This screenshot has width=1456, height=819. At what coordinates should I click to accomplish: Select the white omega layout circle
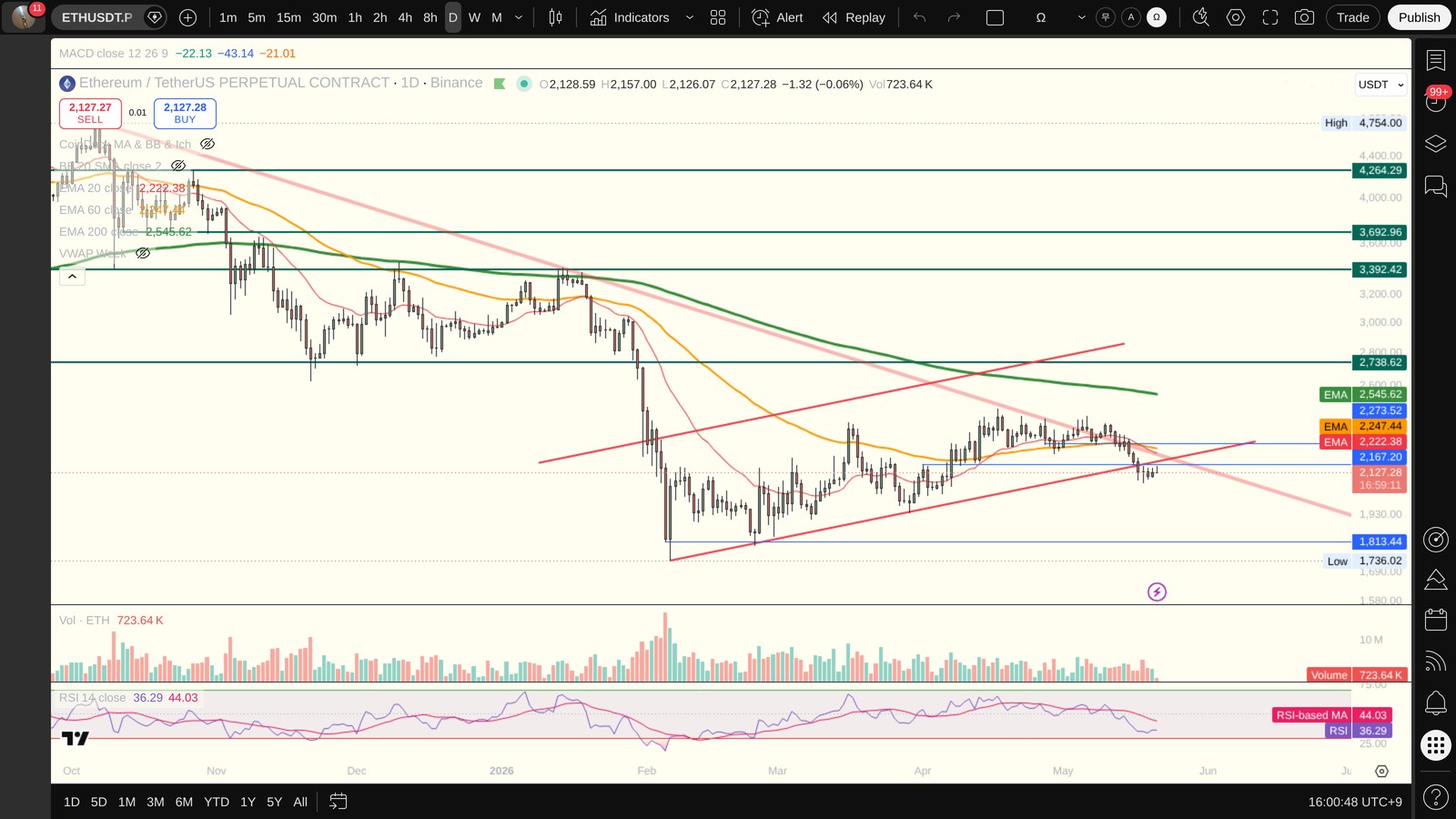coord(1157,17)
